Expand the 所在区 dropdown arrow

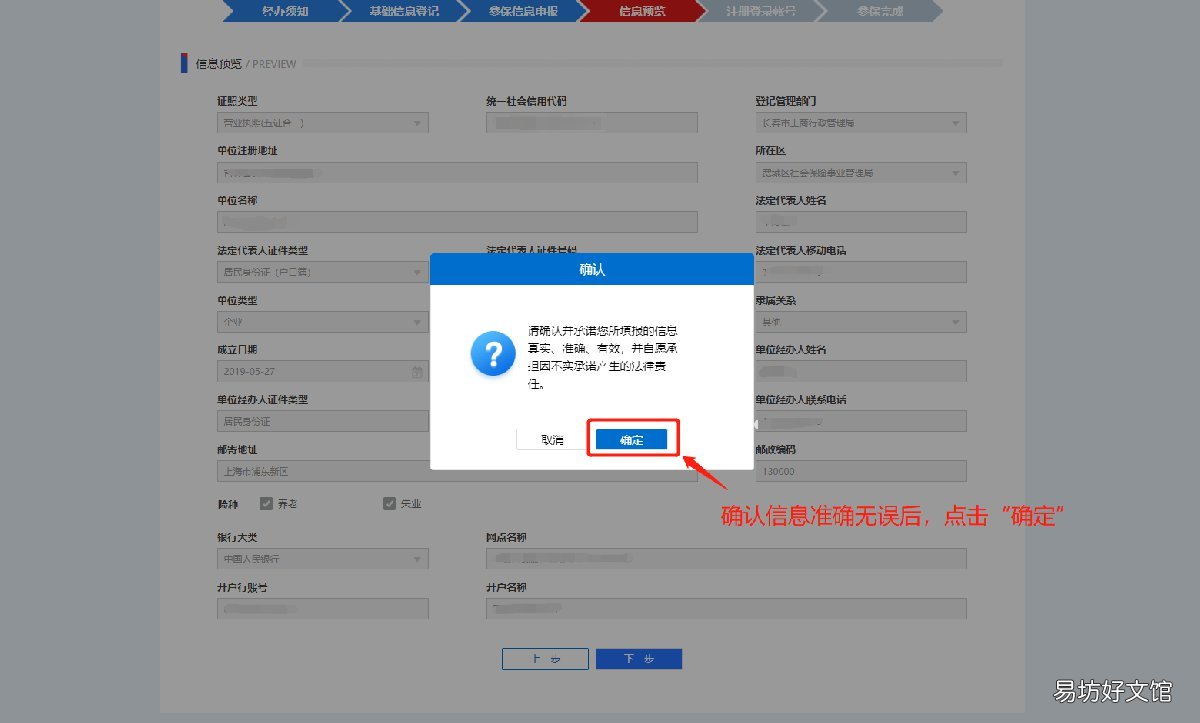point(956,173)
